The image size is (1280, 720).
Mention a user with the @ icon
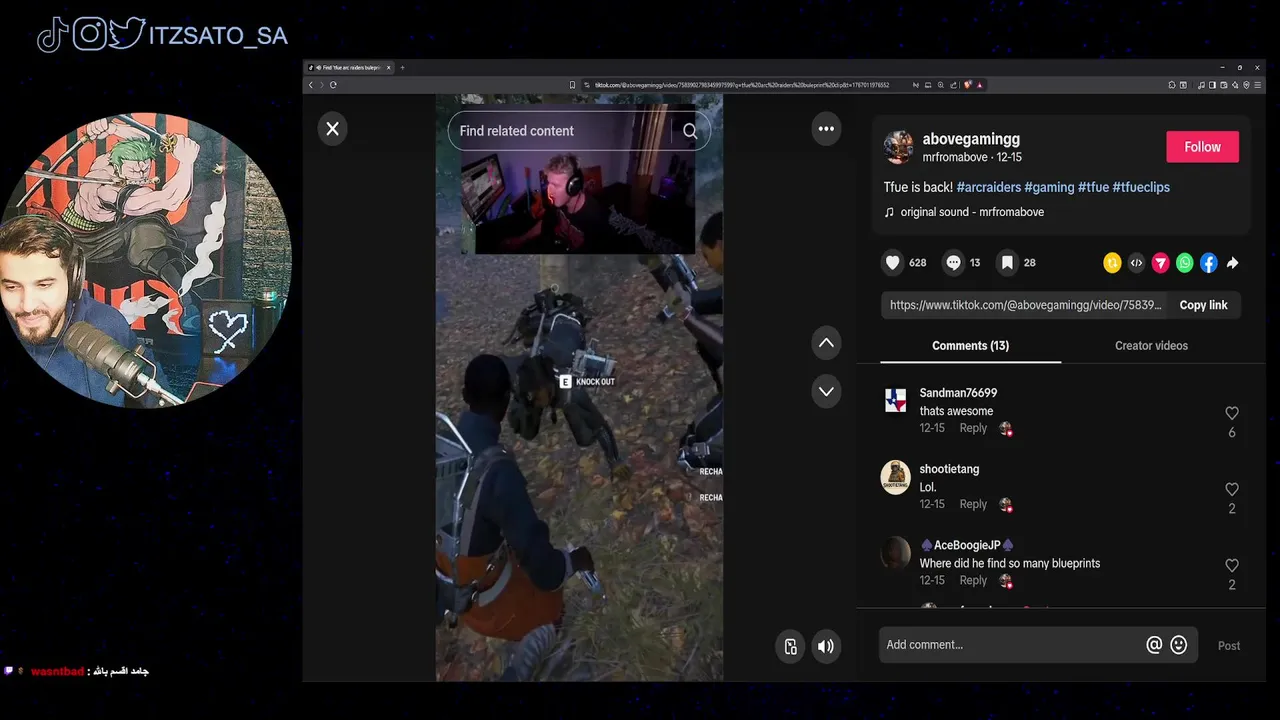click(x=1154, y=645)
